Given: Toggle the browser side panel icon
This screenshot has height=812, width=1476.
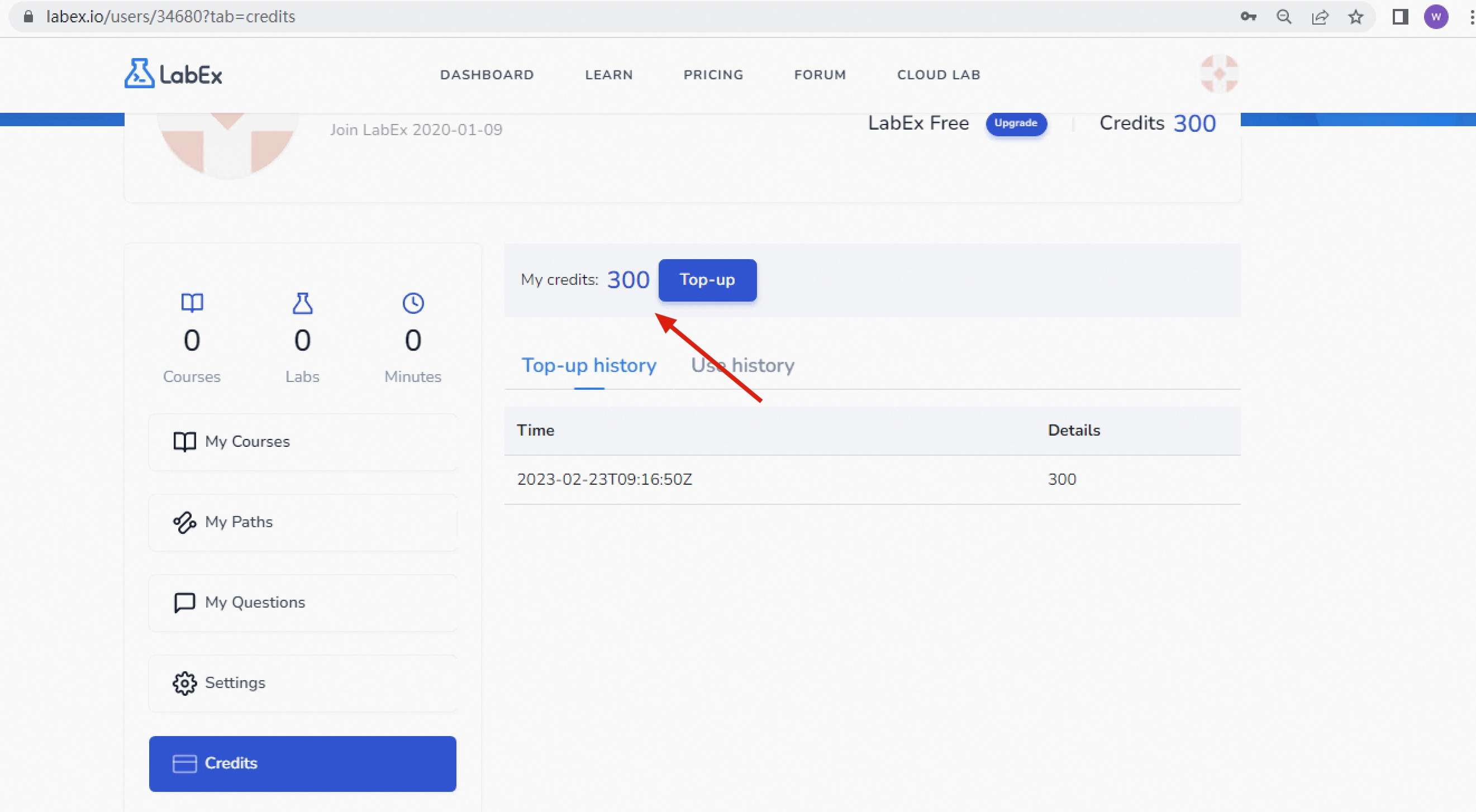Looking at the screenshot, I should (x=1400, y=17).
